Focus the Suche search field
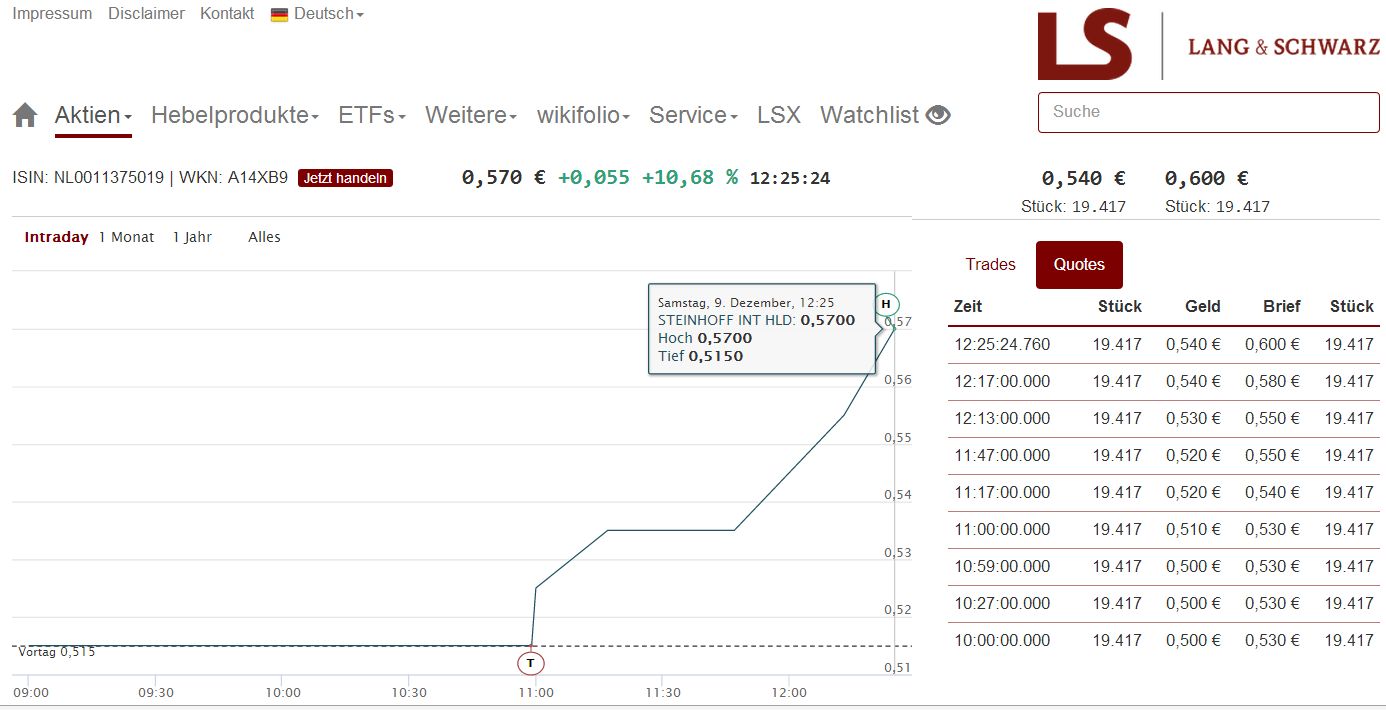The image size is (1386, 710). [x=1208, y=112]
